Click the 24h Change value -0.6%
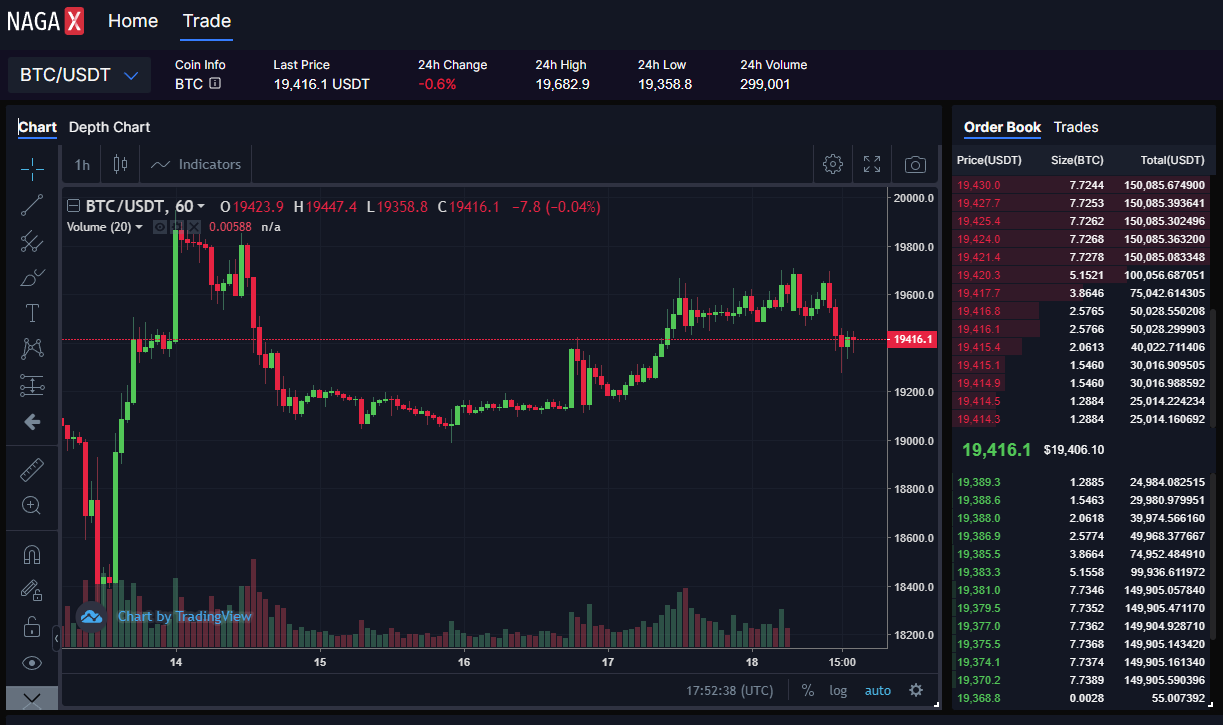Viewport: 1223px width, 725px height. point(436,84)
